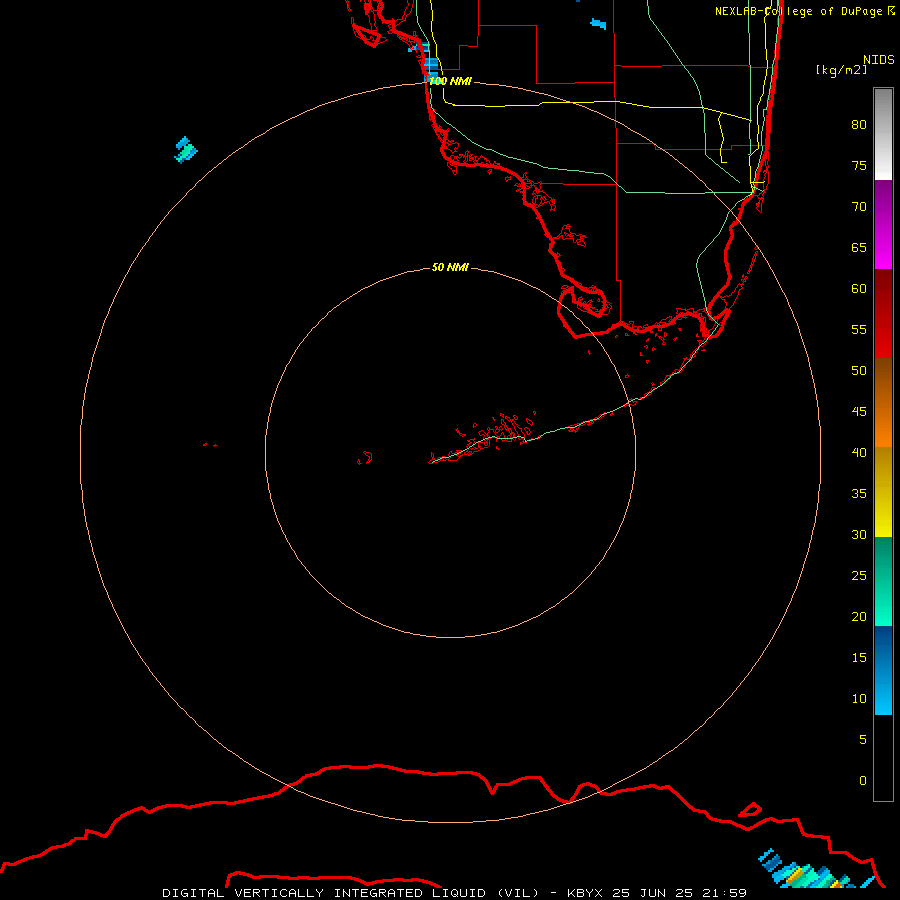
Task: Click the scale value 65
Action: (859, 248)
